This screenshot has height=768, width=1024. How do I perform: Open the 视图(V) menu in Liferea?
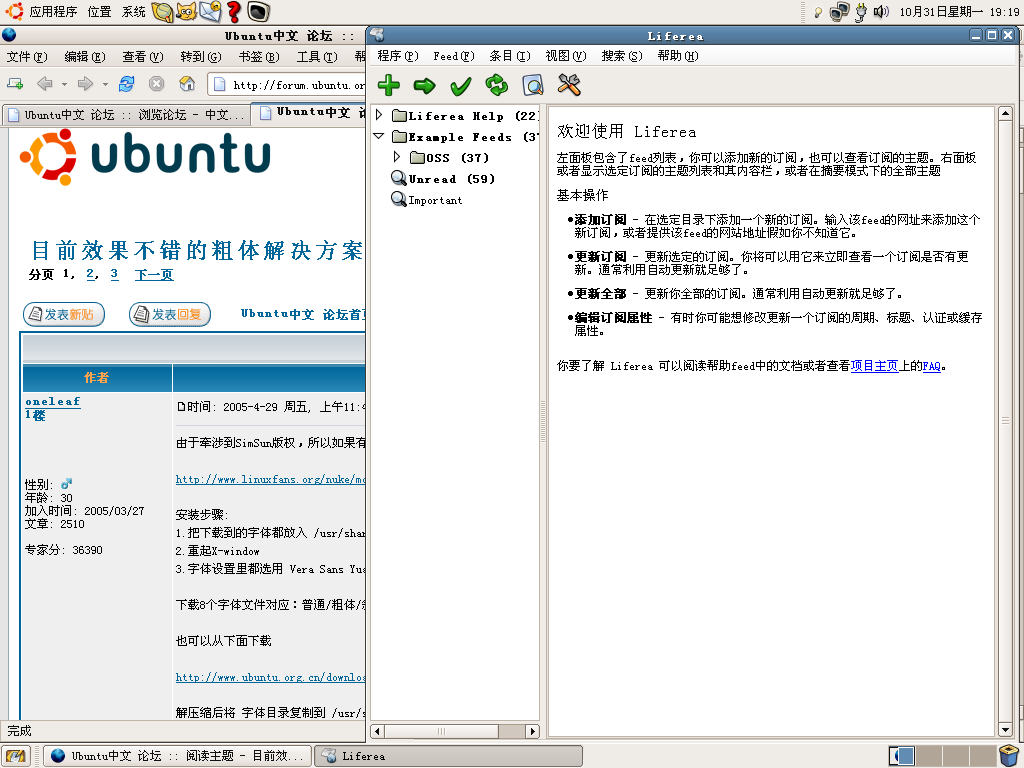coord(566,56)
